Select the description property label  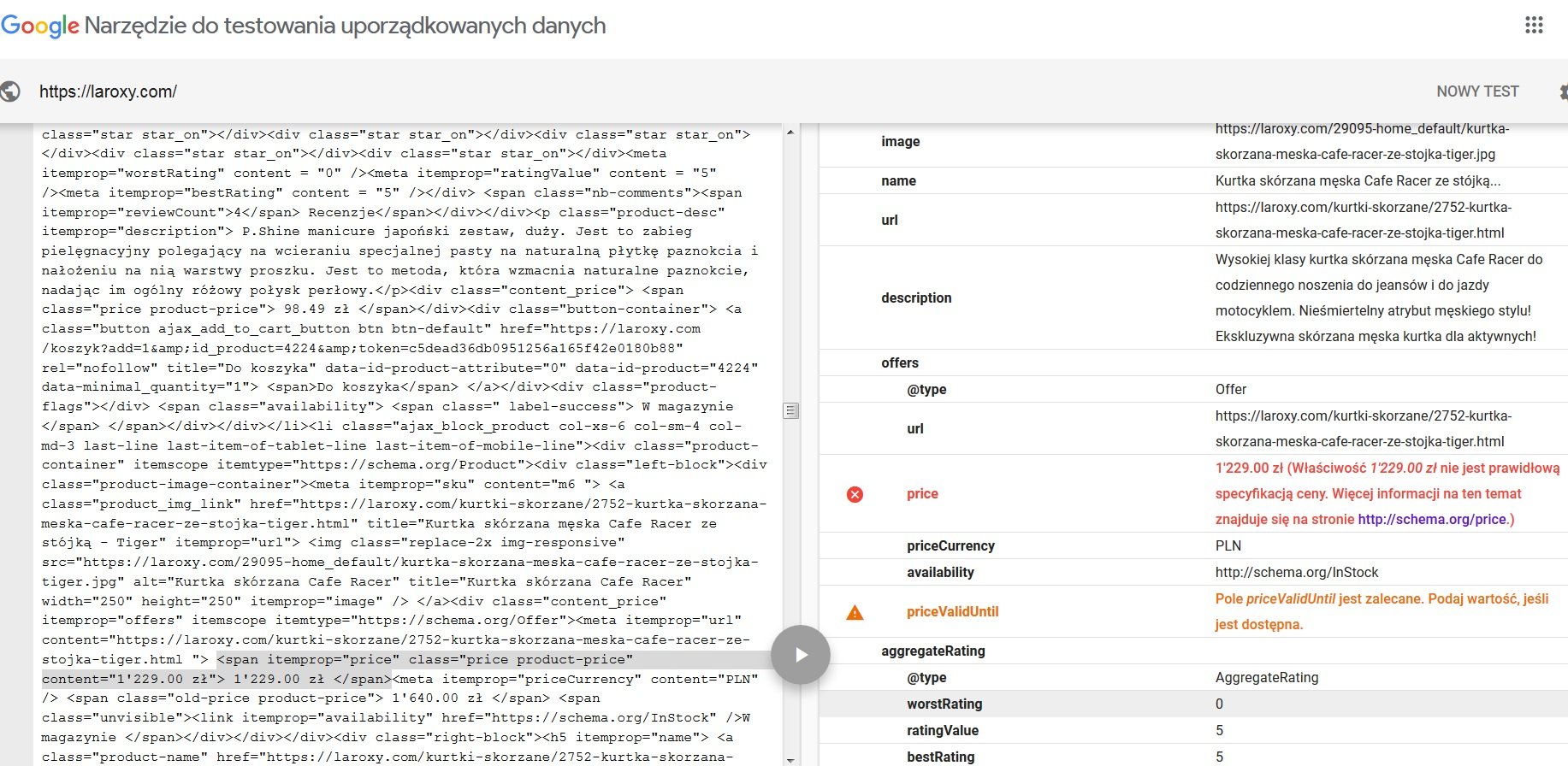[x=916, y=298]
